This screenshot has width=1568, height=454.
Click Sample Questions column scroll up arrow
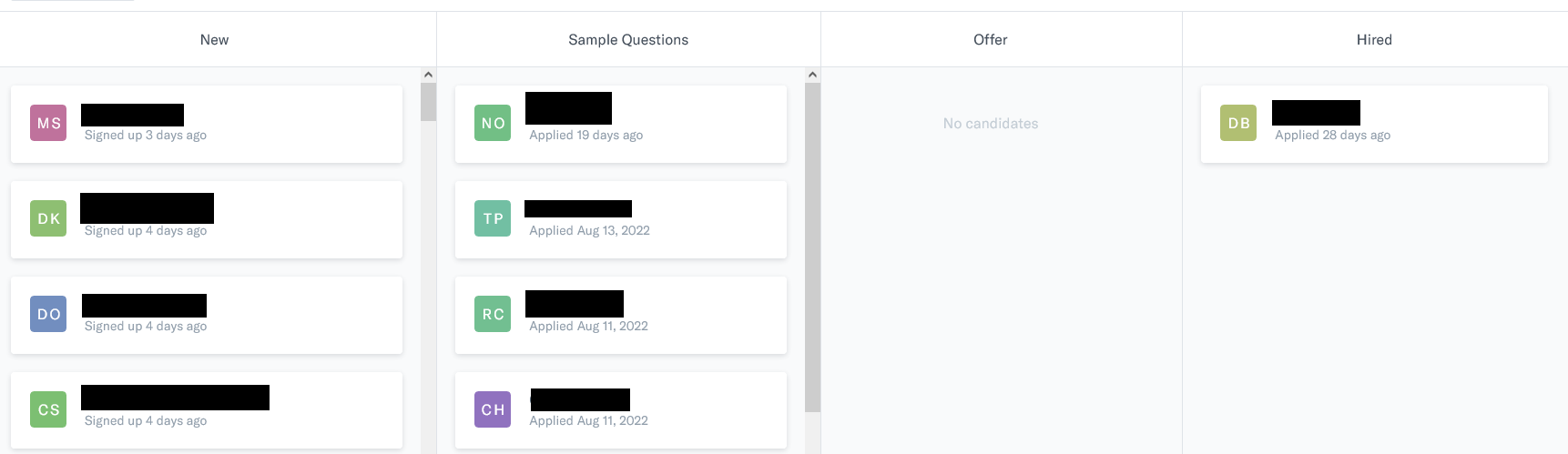click(x=813, y=75)
